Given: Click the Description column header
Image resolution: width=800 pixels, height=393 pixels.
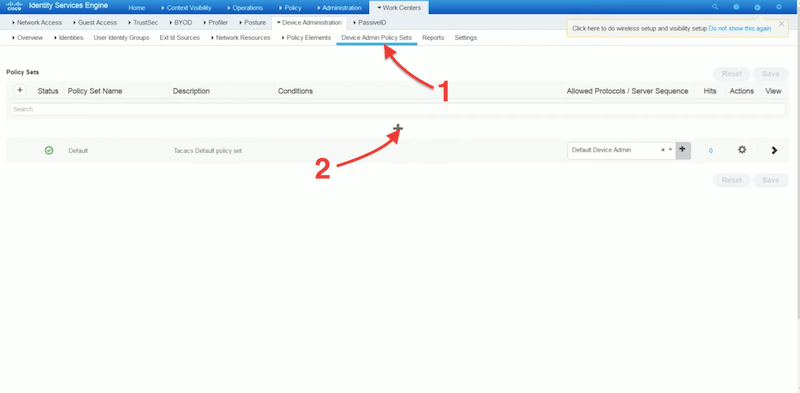Looking at the screenshot, I should [x=191, y=91].
